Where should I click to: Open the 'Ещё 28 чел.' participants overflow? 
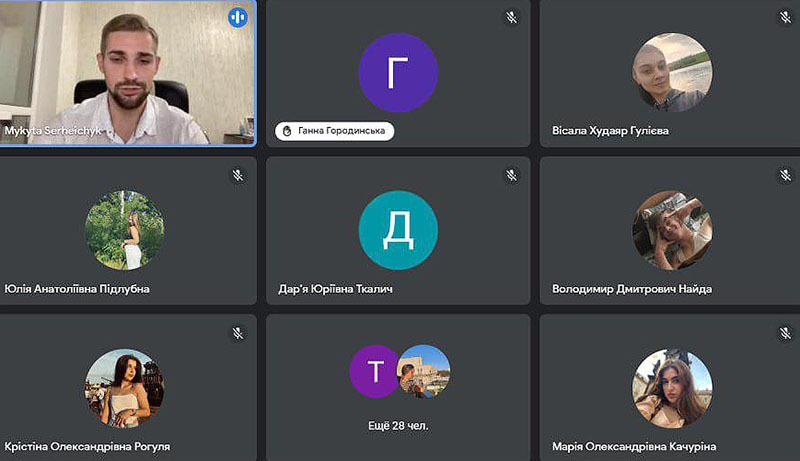[398, 426]
